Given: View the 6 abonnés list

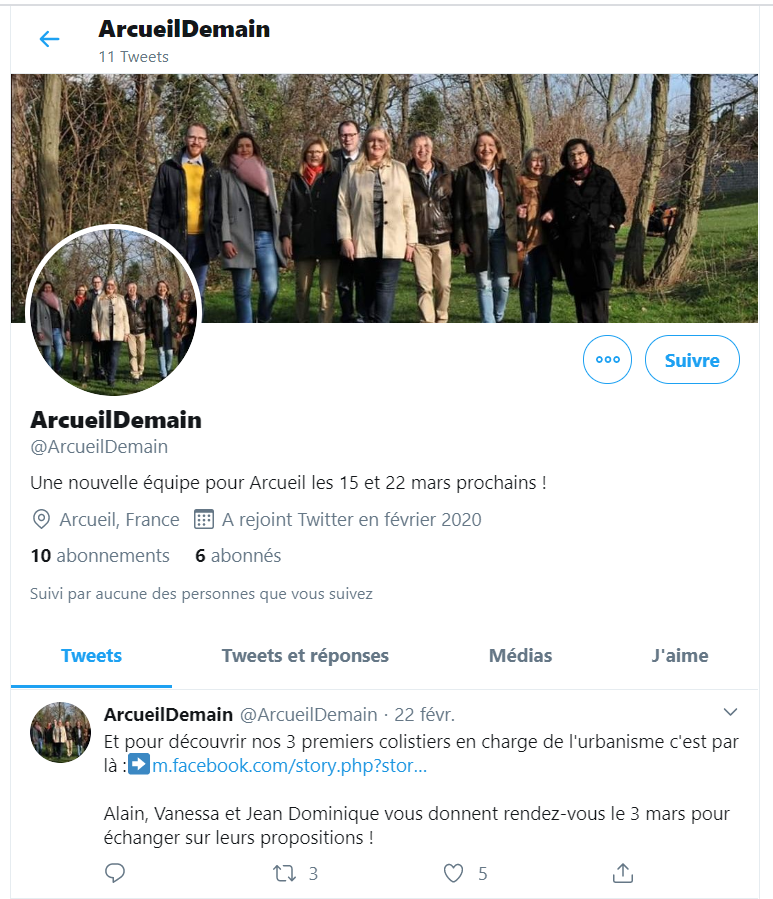Looking at the screenshot, I should 238,556.
